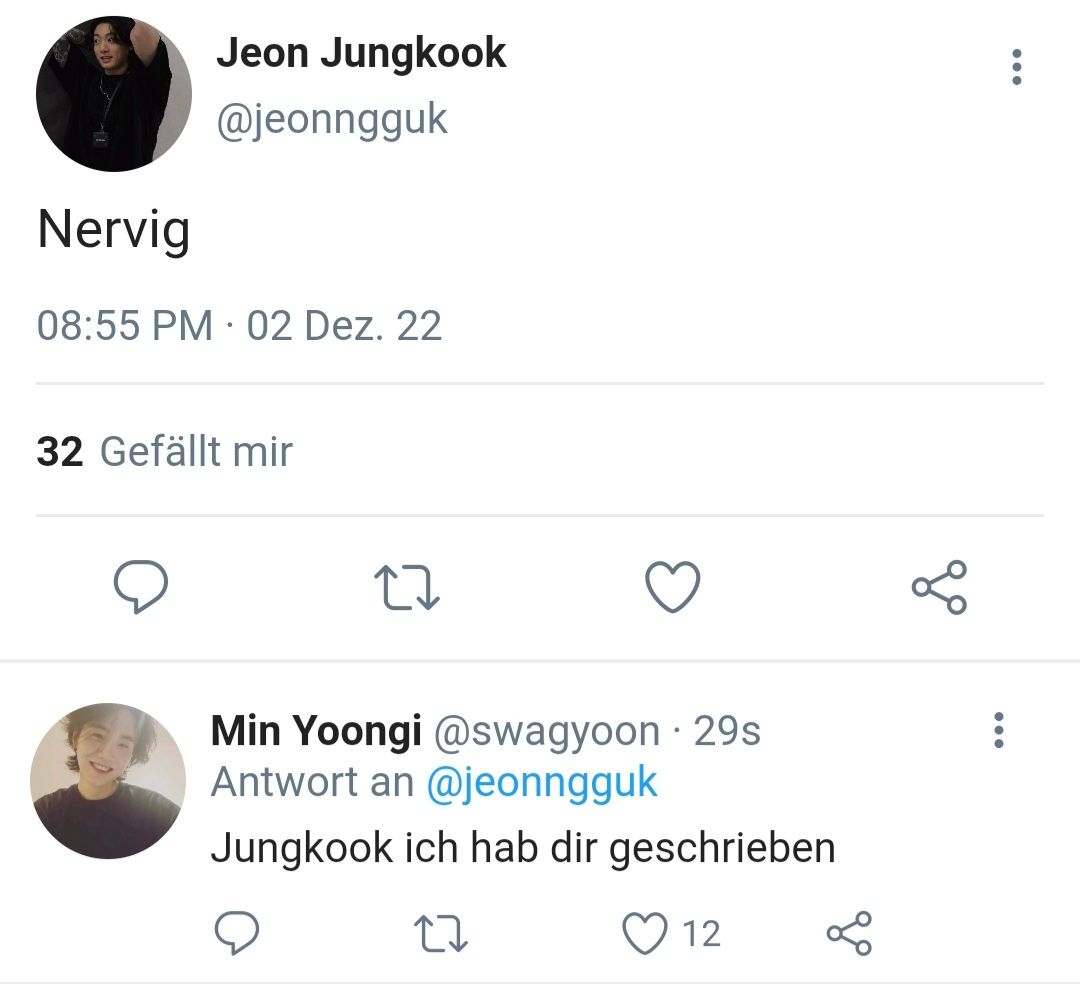Click the @jeonngguk handle under the name
The width and height of the screenshot is (1080, 984).
332,120
